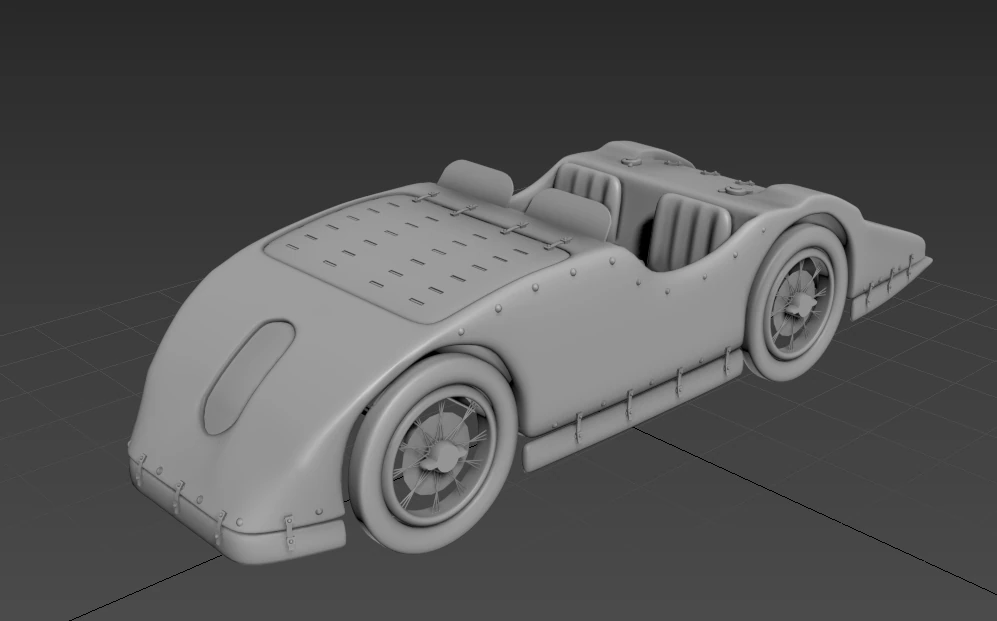Select the side skirt strip between the wheels
Screen dimensions: 997x621
click(x=633, y=411)
